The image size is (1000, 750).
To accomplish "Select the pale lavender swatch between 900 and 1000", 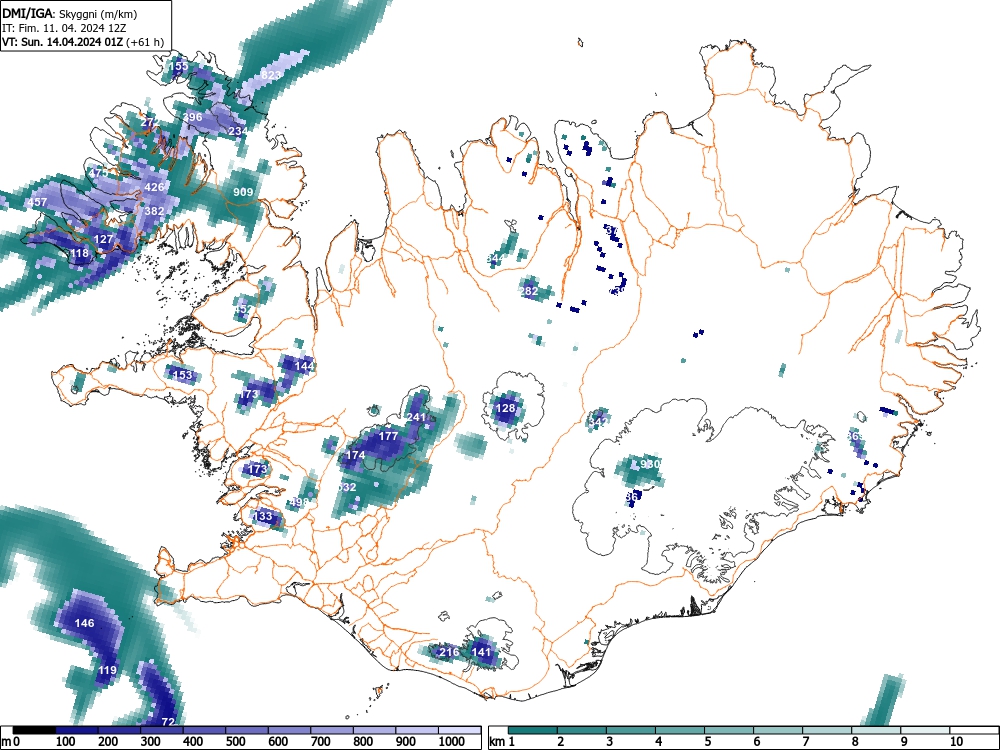I will pyautogui.click(x=417, y=730).
